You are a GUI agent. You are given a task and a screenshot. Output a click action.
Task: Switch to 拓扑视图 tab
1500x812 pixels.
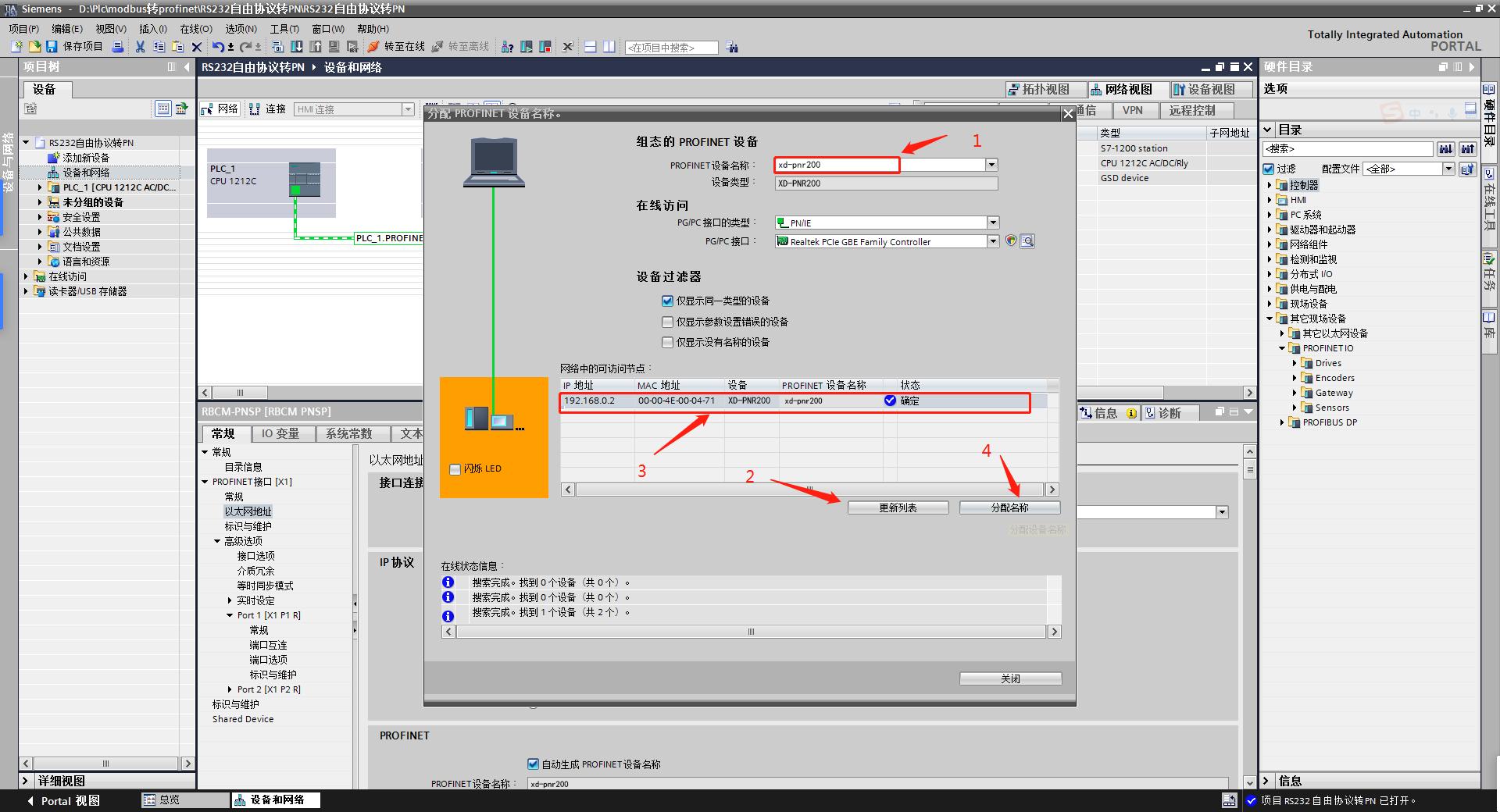(x=1046, y=89)
